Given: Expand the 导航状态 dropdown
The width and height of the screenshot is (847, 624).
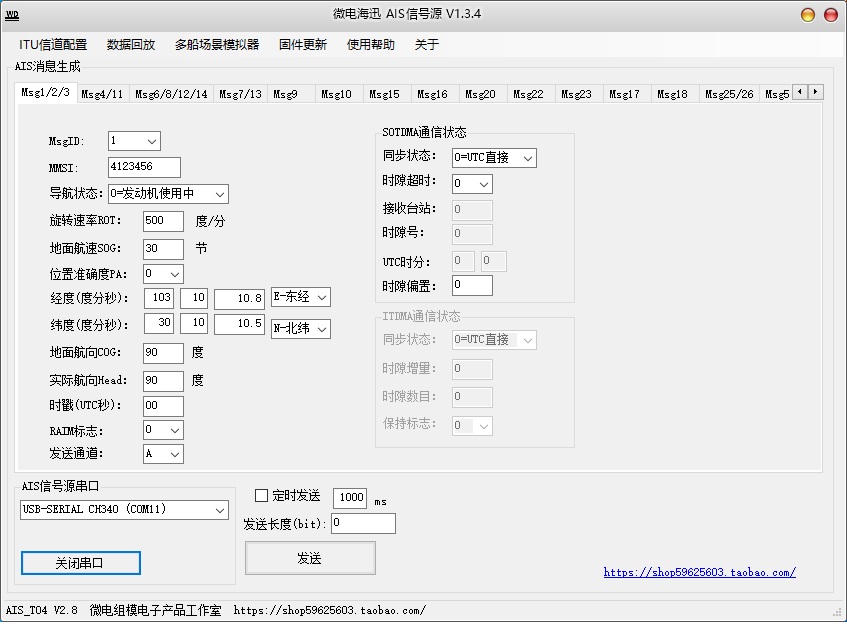Looking at the screenshot, I should (168, 194).
